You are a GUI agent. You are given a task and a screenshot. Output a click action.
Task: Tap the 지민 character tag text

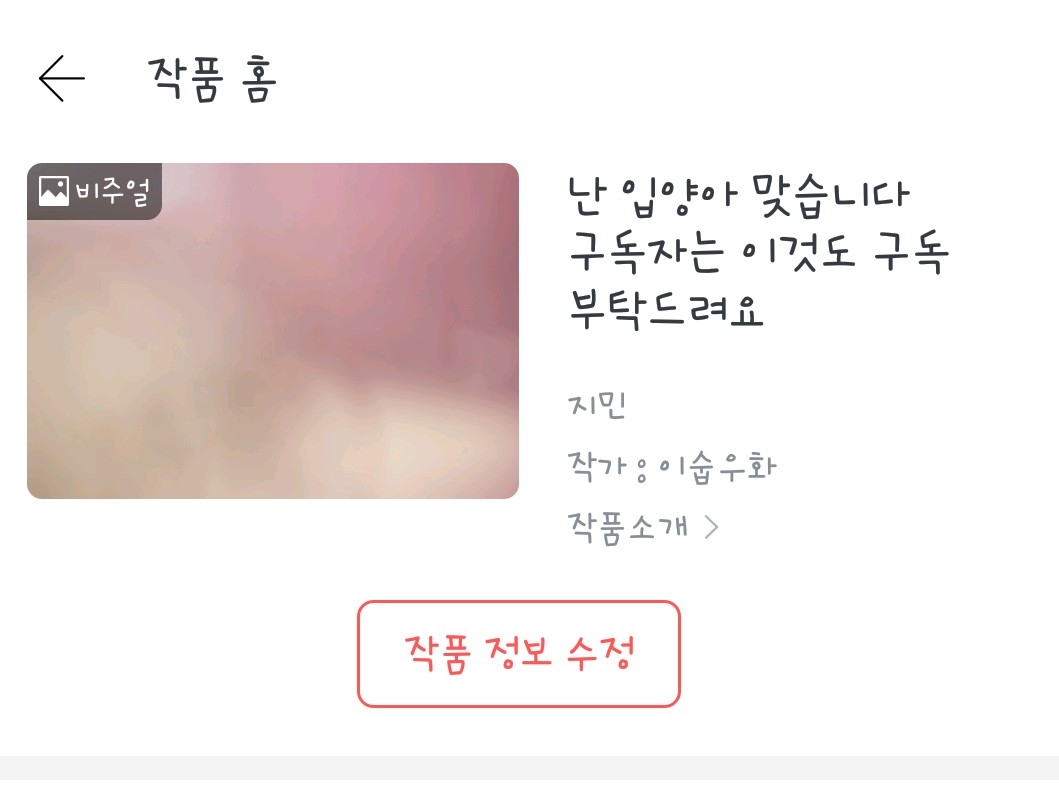pyautogui.click(x=597, y=405)
